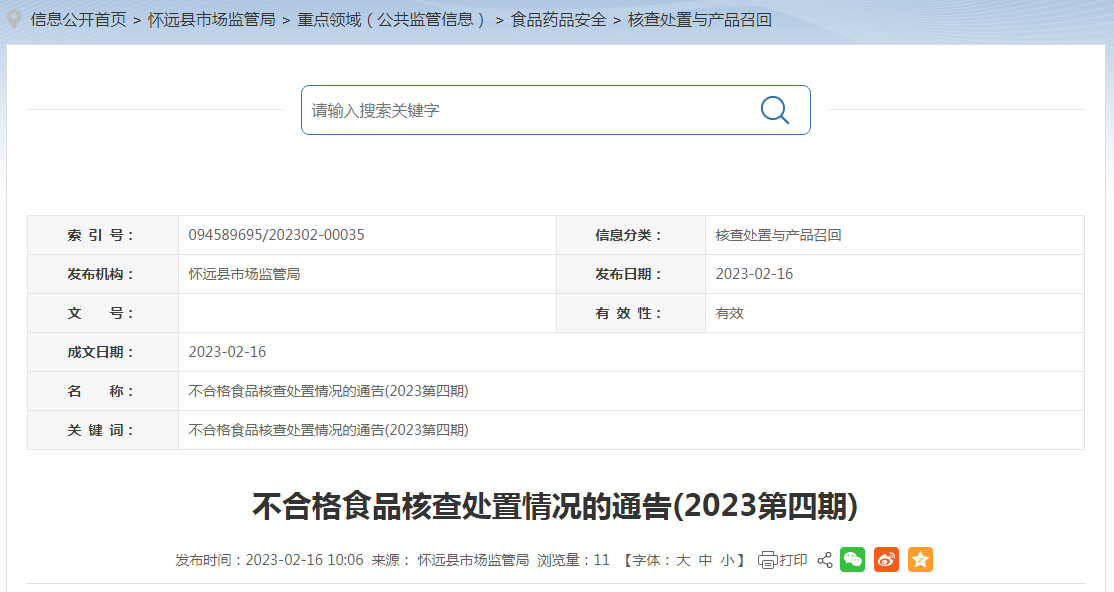
Task: Click the 发布时间：2023-02-16 10:06 text
Action: pyautogui.click(x=269, y=561)
